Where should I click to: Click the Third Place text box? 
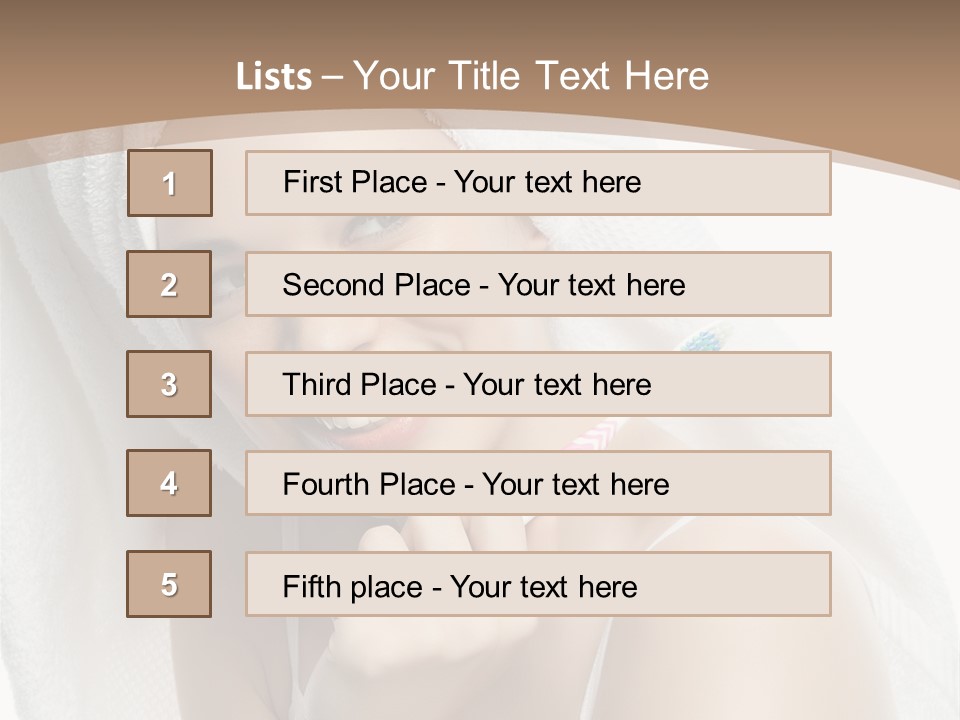click(538, 384)
